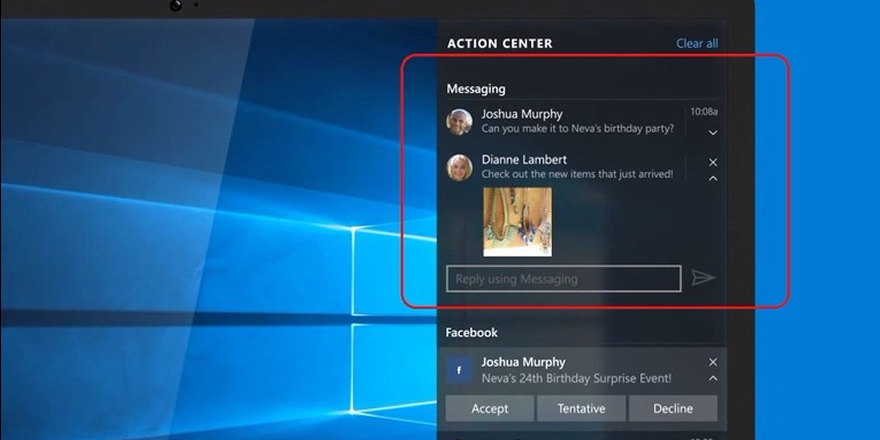Select the Messaging group header
880x440 pixels.
476,89
